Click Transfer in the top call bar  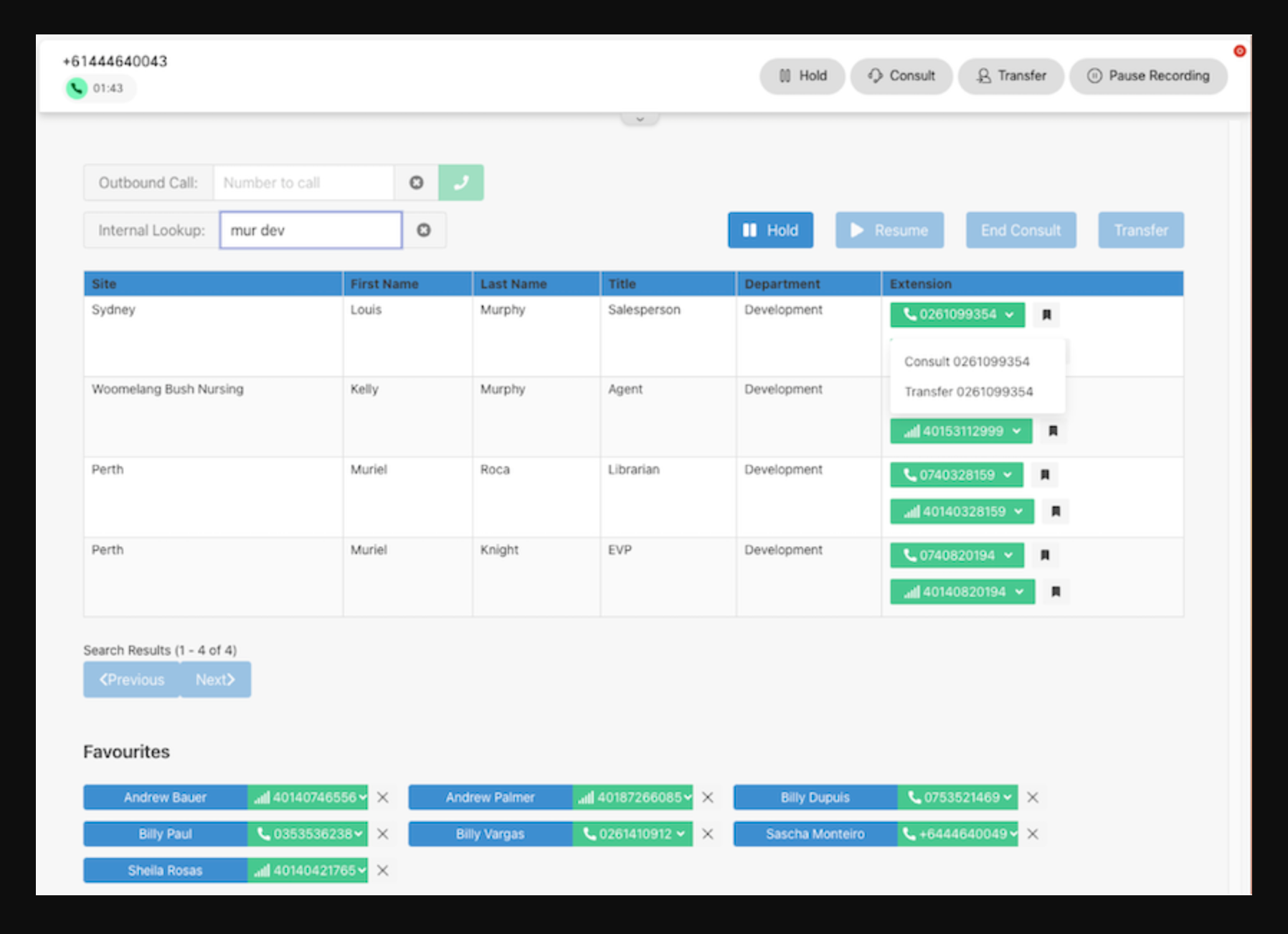[1011, 76]
